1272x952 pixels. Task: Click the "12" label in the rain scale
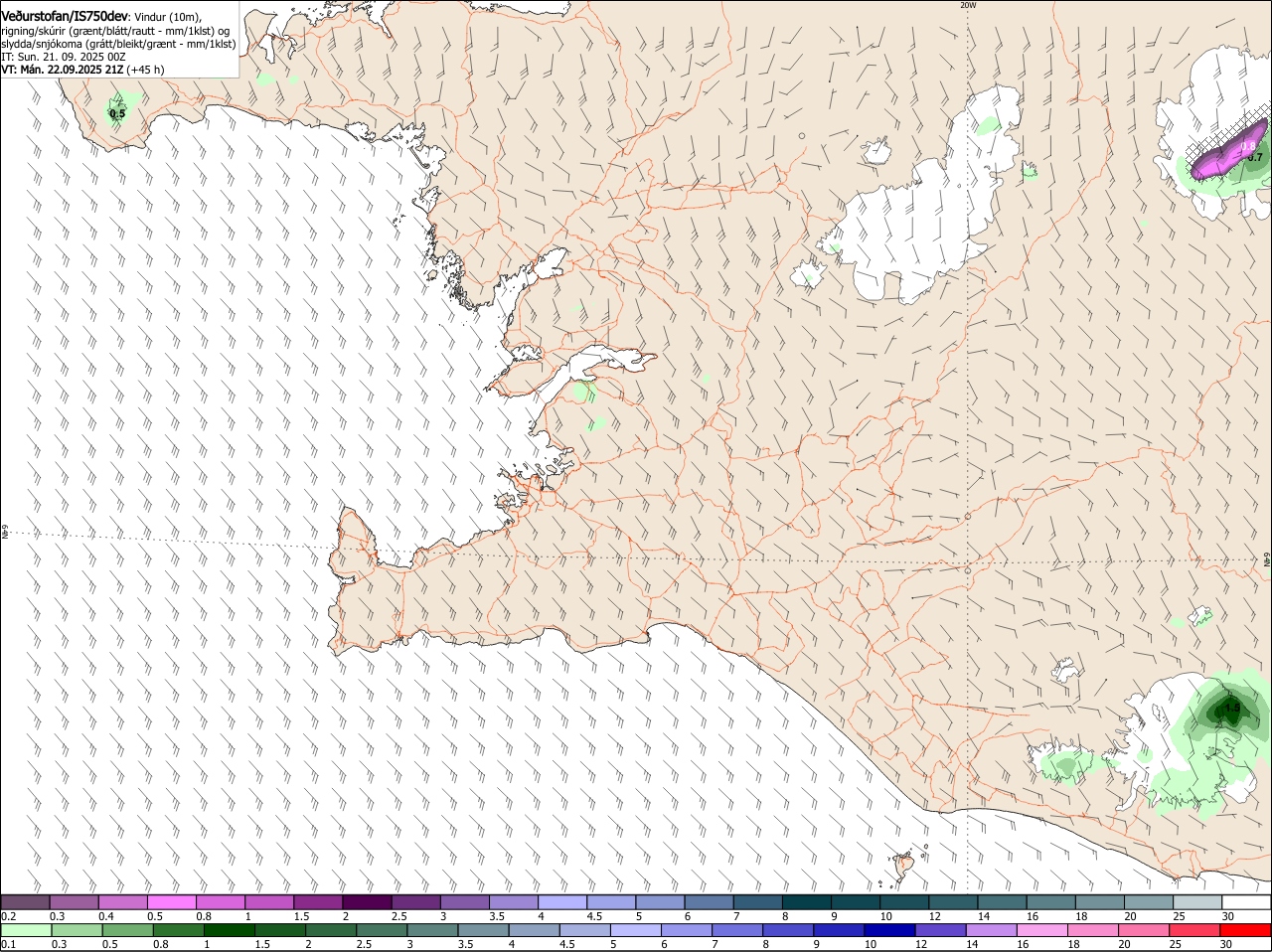[921, 944]
